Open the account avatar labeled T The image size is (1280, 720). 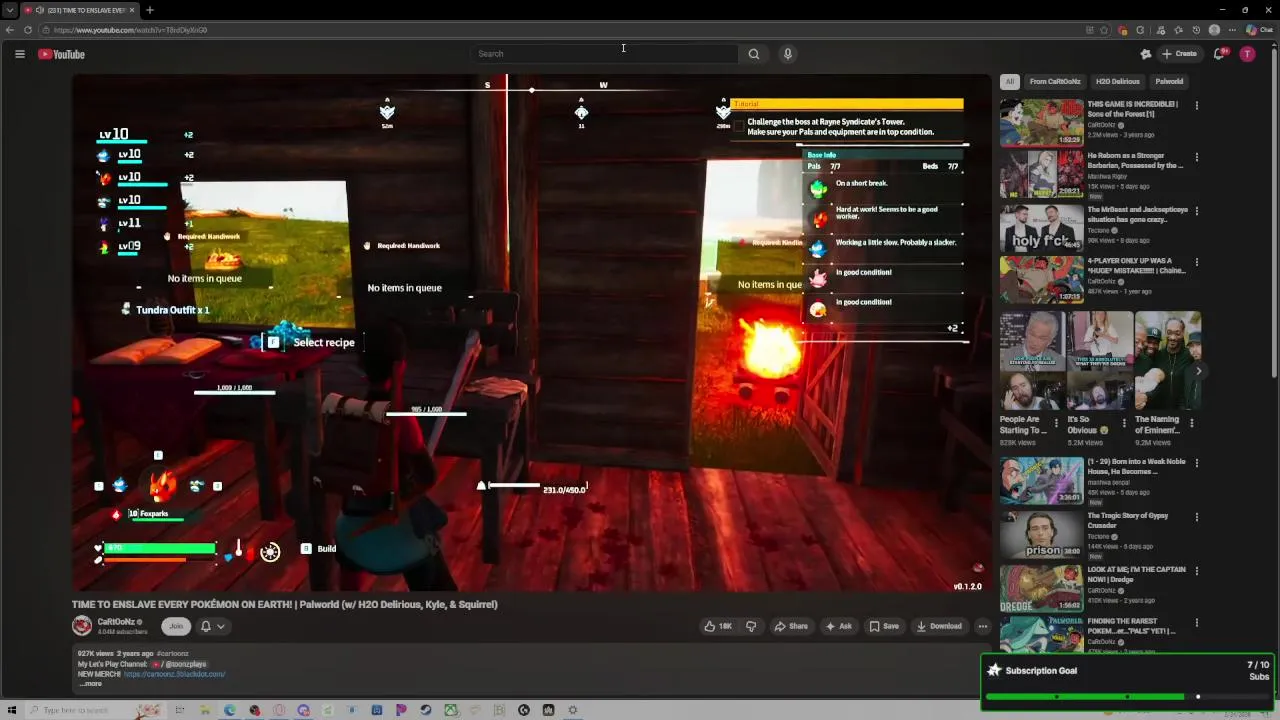click(x=1247, y=54)
